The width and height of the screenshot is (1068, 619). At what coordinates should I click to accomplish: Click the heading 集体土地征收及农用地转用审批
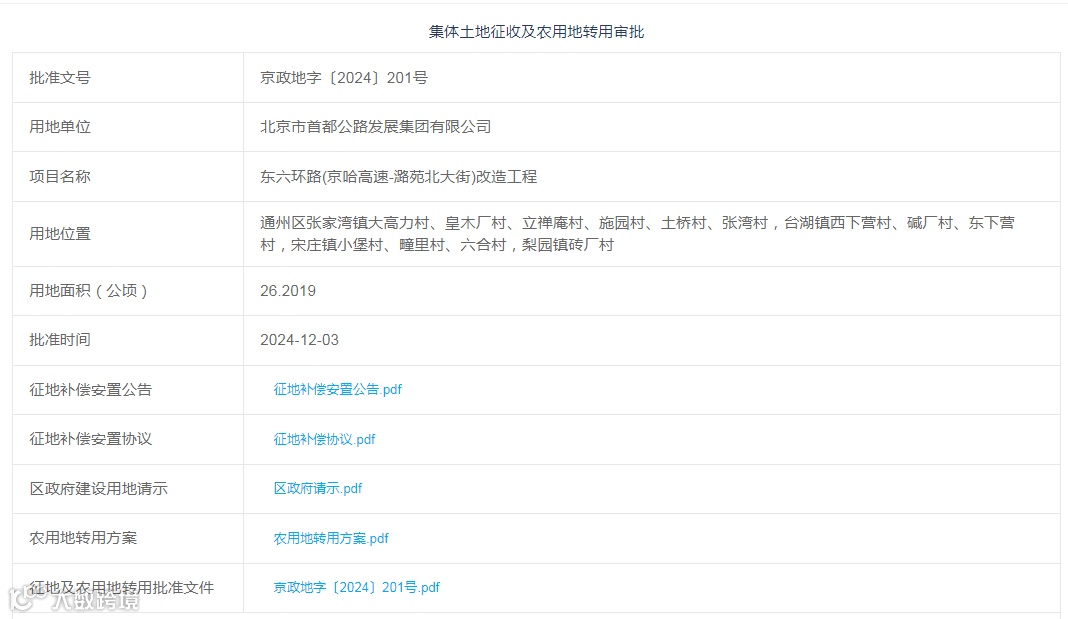click(536, 31)
